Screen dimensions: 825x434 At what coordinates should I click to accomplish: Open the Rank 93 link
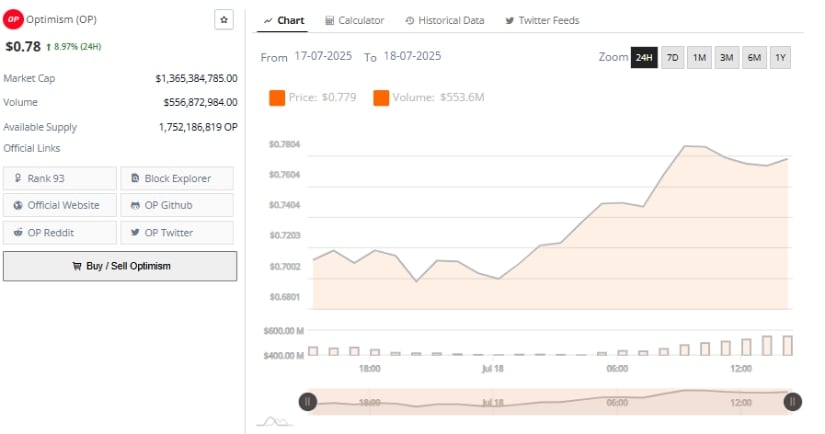[x=59, y=178]
